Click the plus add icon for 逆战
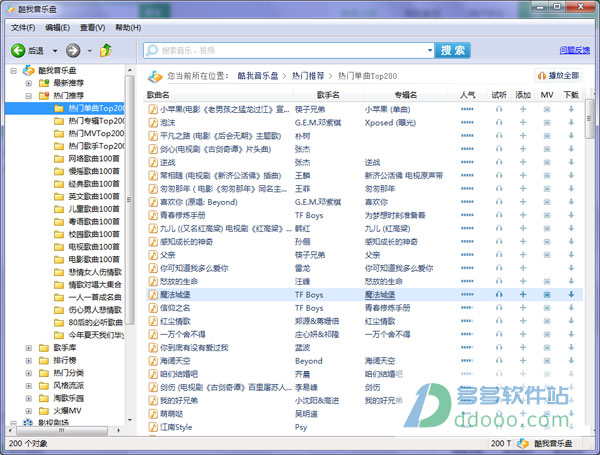Screen dimensions: 600x455 [523, 162]
